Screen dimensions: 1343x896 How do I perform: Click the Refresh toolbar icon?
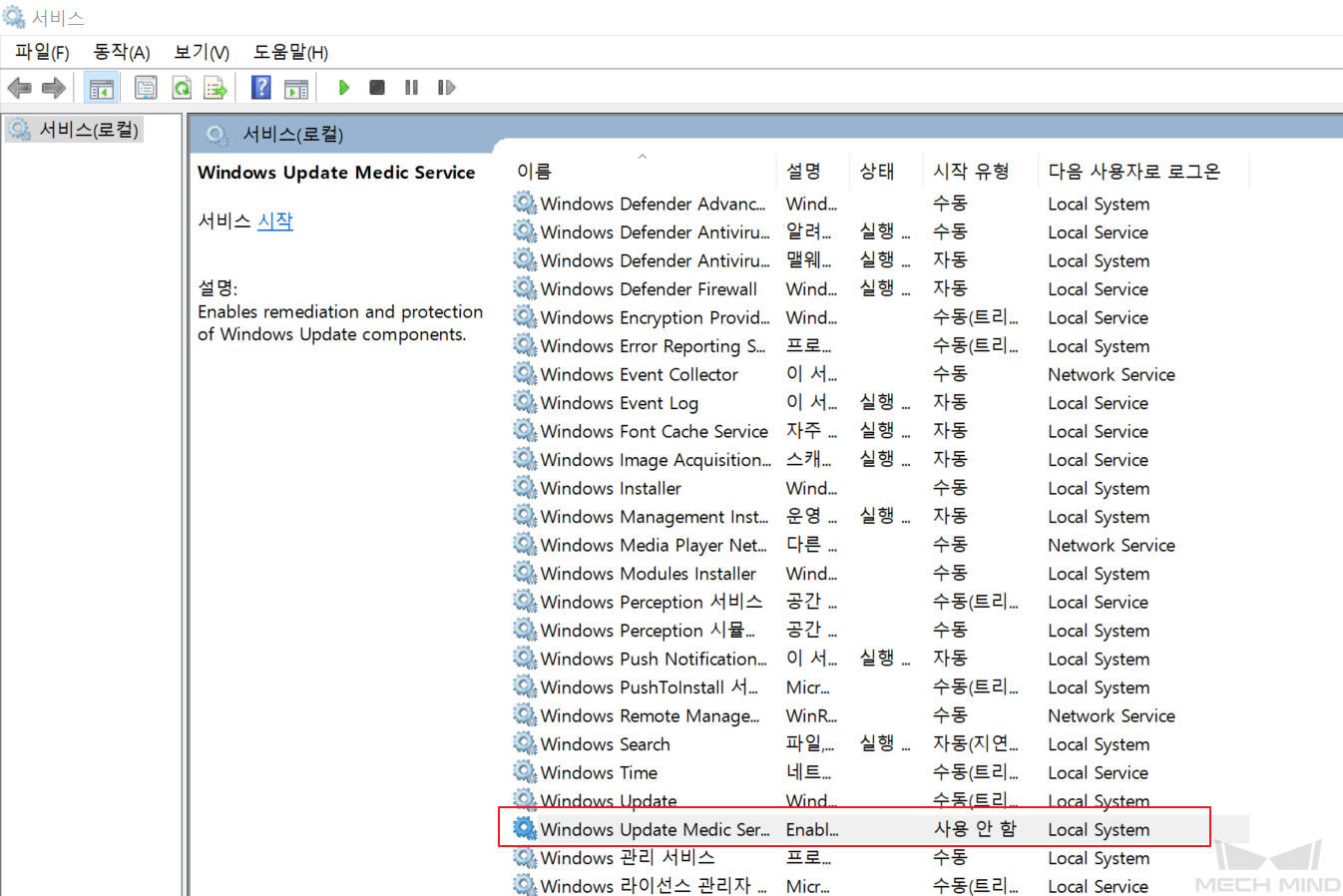coord(182,88)
